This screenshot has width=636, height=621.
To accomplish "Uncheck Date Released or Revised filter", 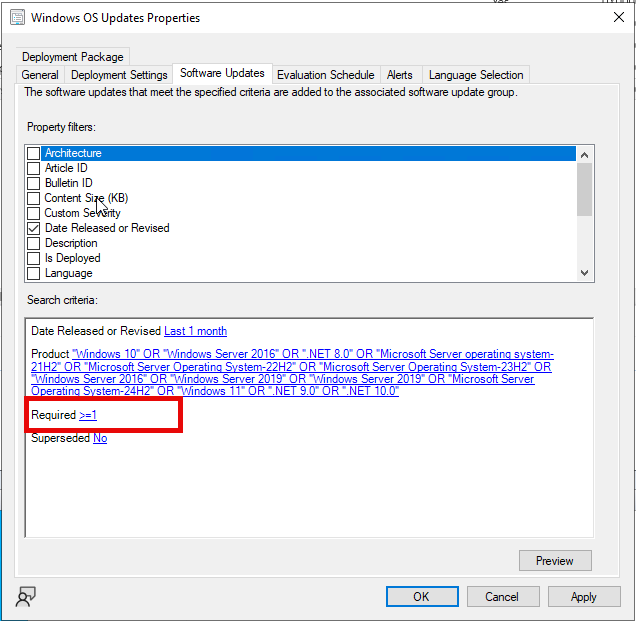I will coord(34,228).
